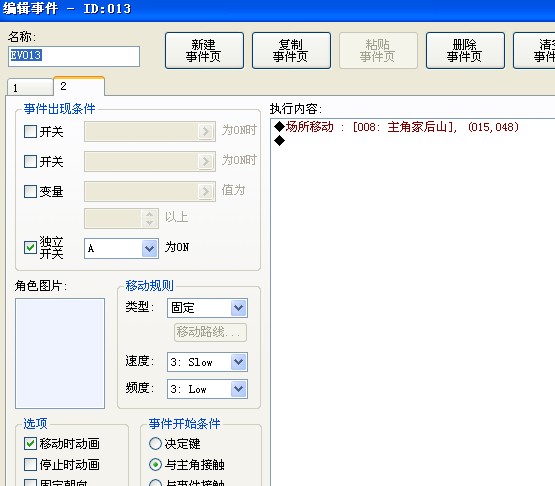Switch to event page tab 1
This screenshot has height=486, width=555.
tap(30, 87)
